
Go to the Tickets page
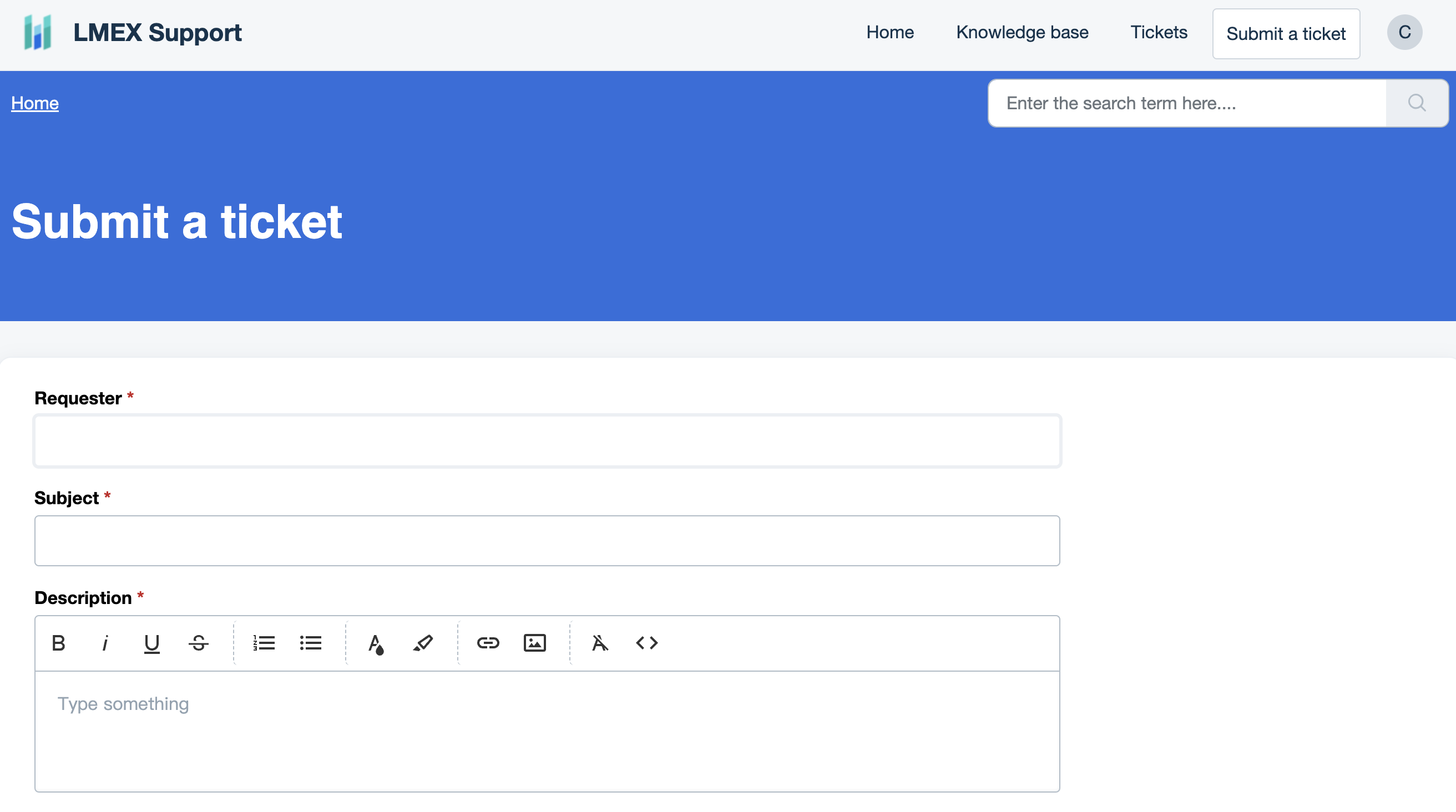pos(1158,32)
